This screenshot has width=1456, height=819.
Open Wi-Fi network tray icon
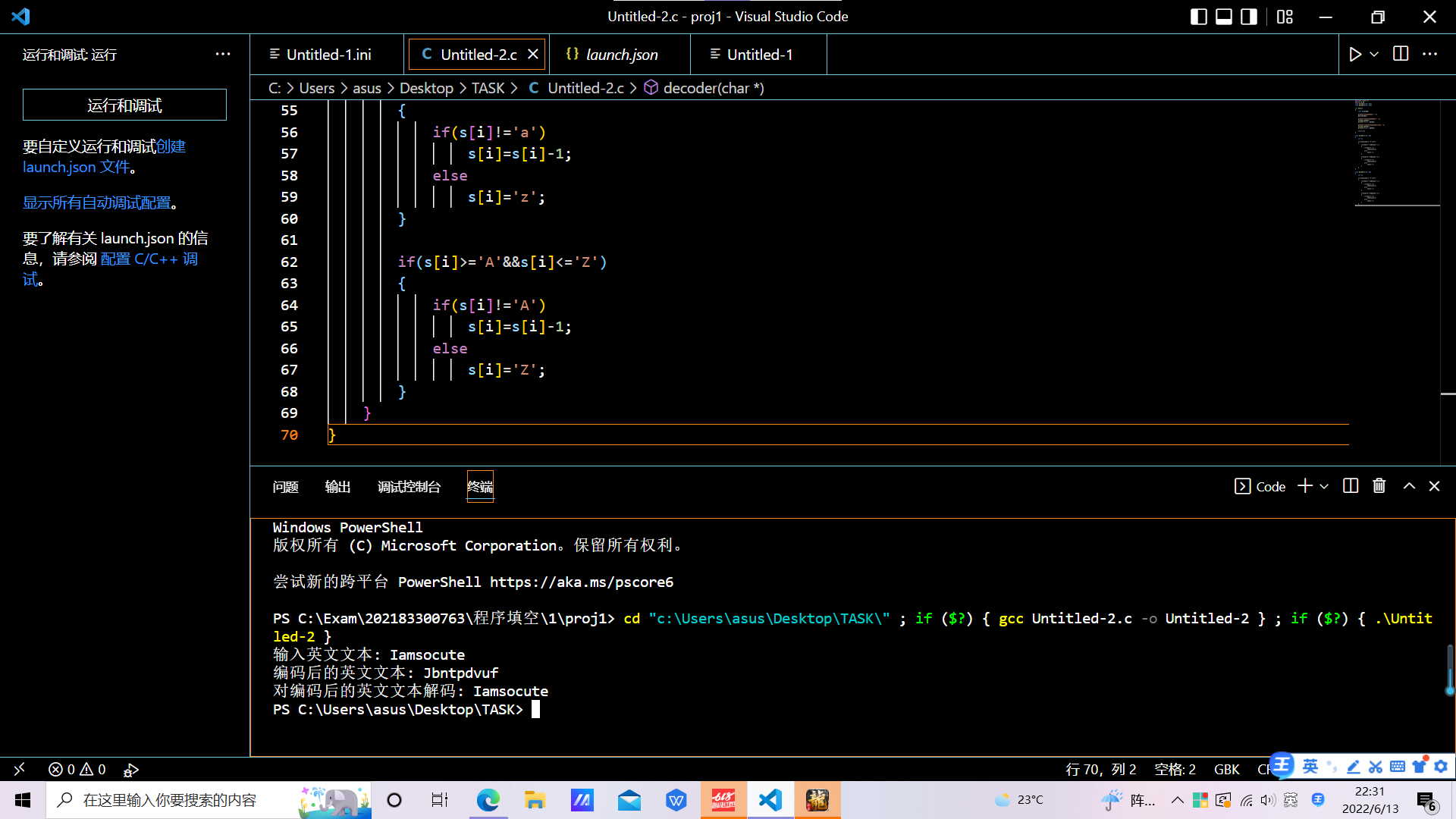pyautogui.click(x=1246, y=800)
